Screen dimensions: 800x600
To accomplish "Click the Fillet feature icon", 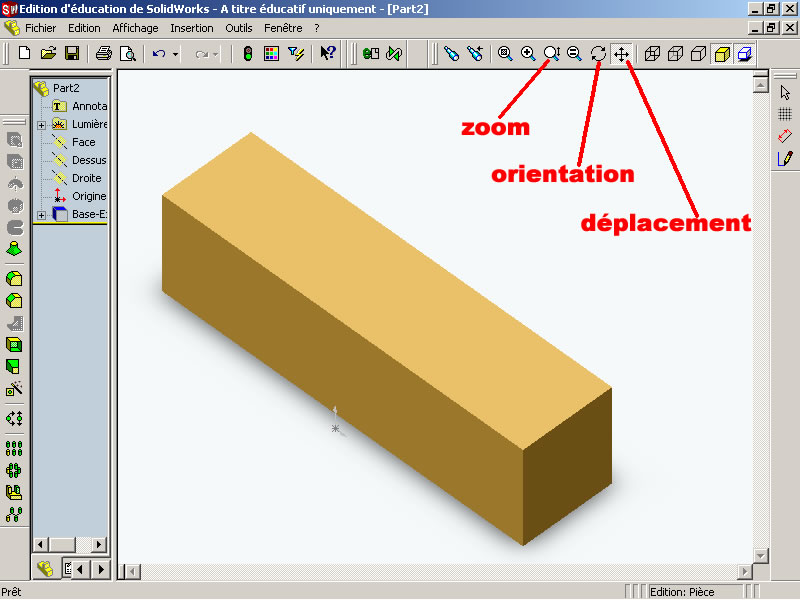I will click(x=14, y=279).
